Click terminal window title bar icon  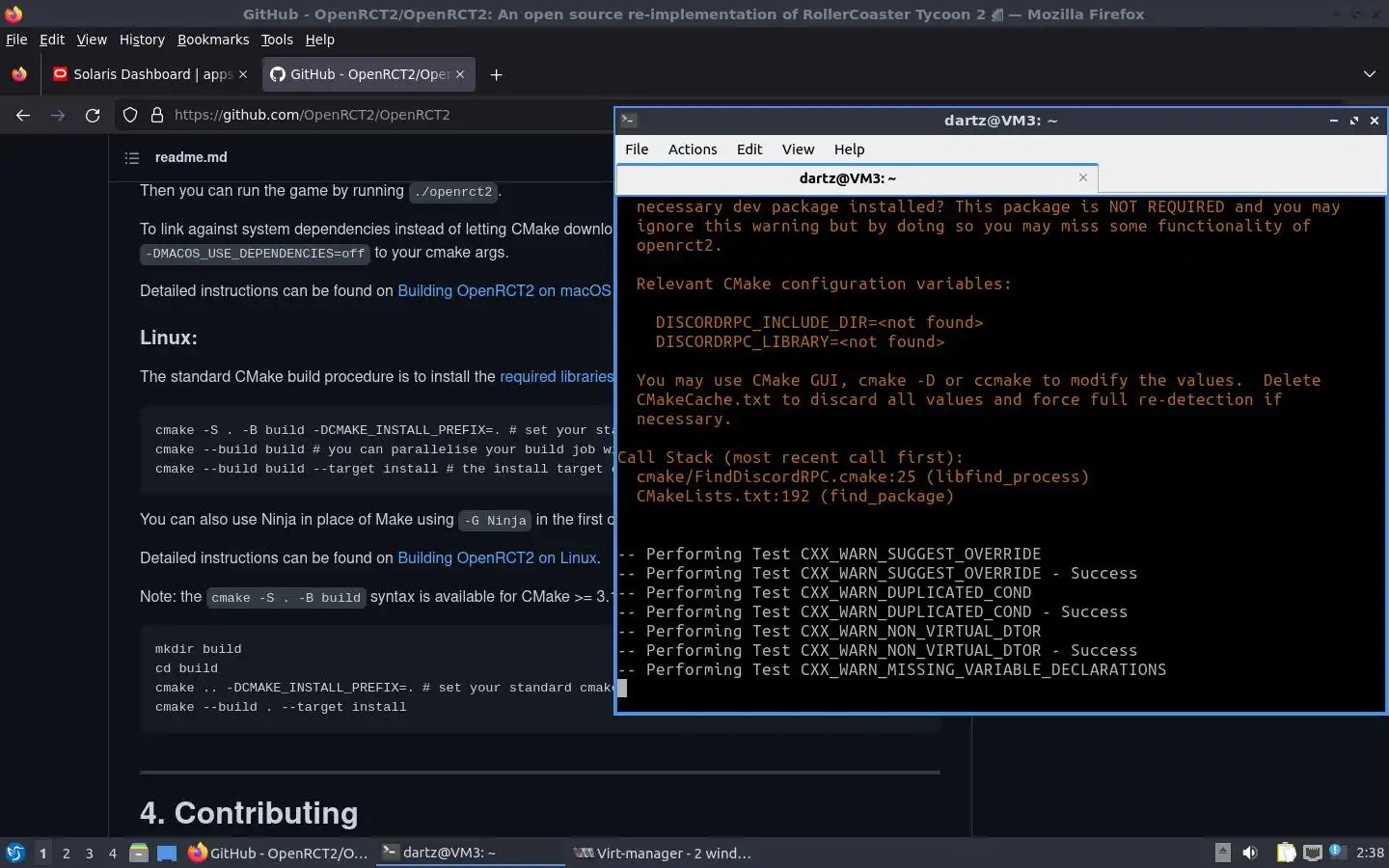[628, 121]
